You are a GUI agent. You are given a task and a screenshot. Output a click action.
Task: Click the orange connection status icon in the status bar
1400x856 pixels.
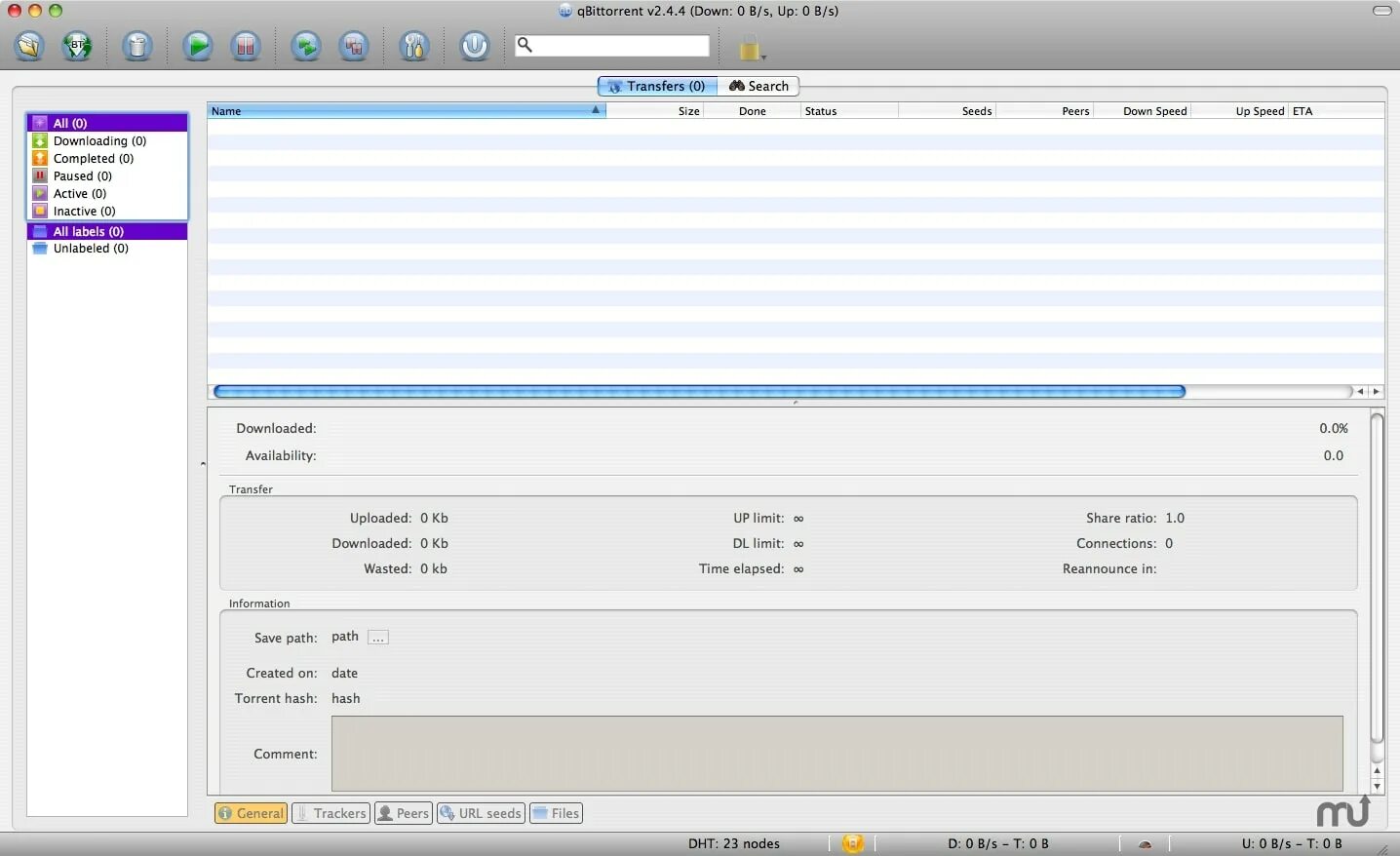click(852, 843)
